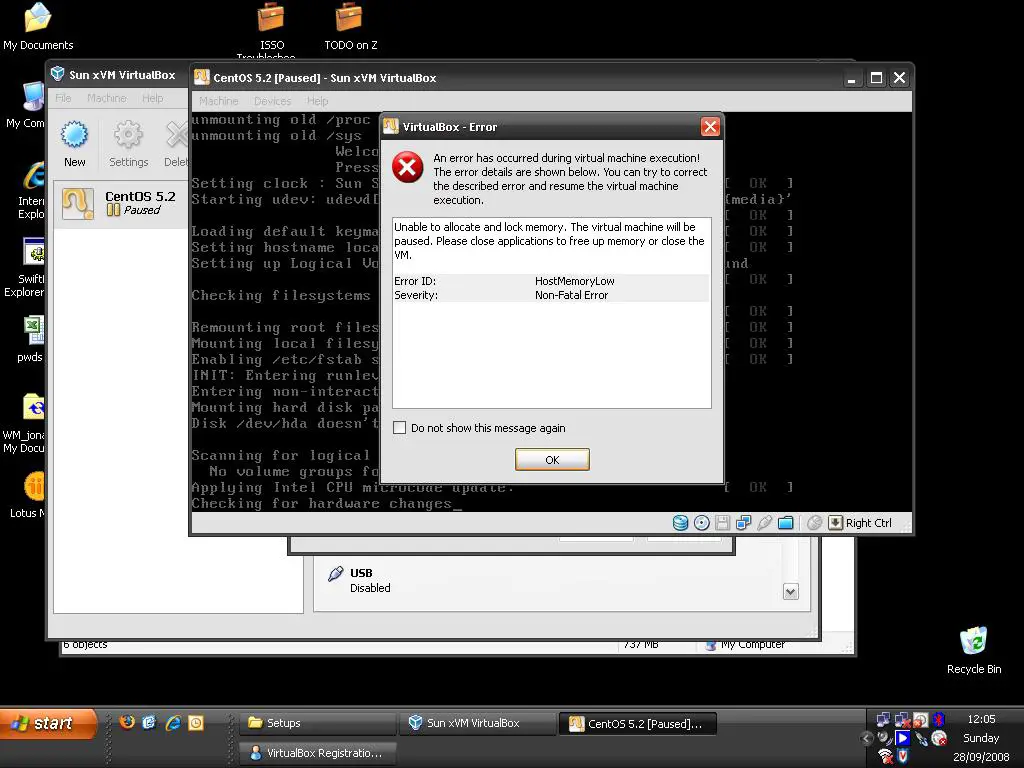Click the CD/DVD drive status icon
This screenshot has height=768, width=1024.
tap(702, 523)
